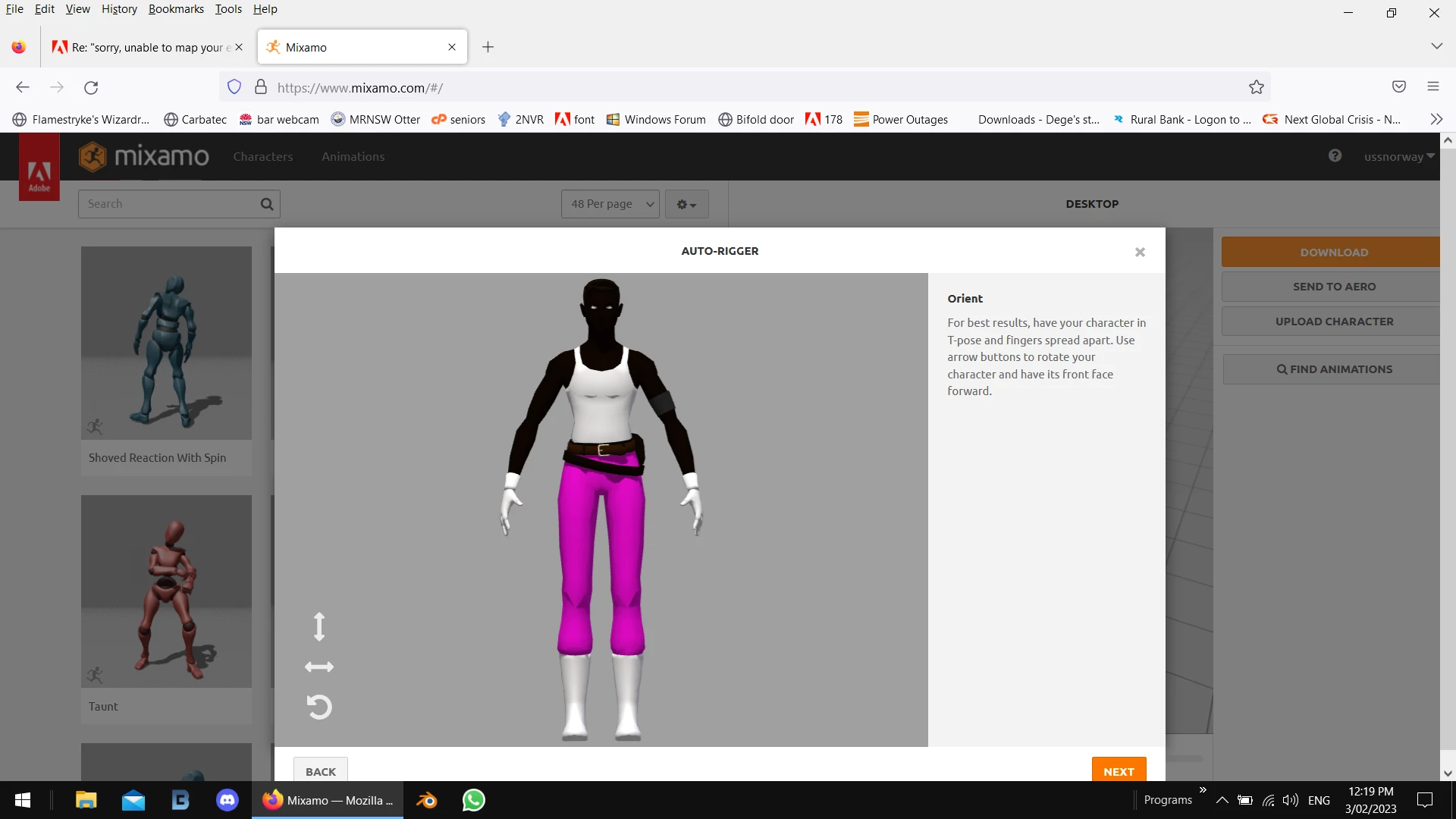Open the Firefox hamburger menu
Screen dimensions: 1456x819
[x=1432, y=87]
